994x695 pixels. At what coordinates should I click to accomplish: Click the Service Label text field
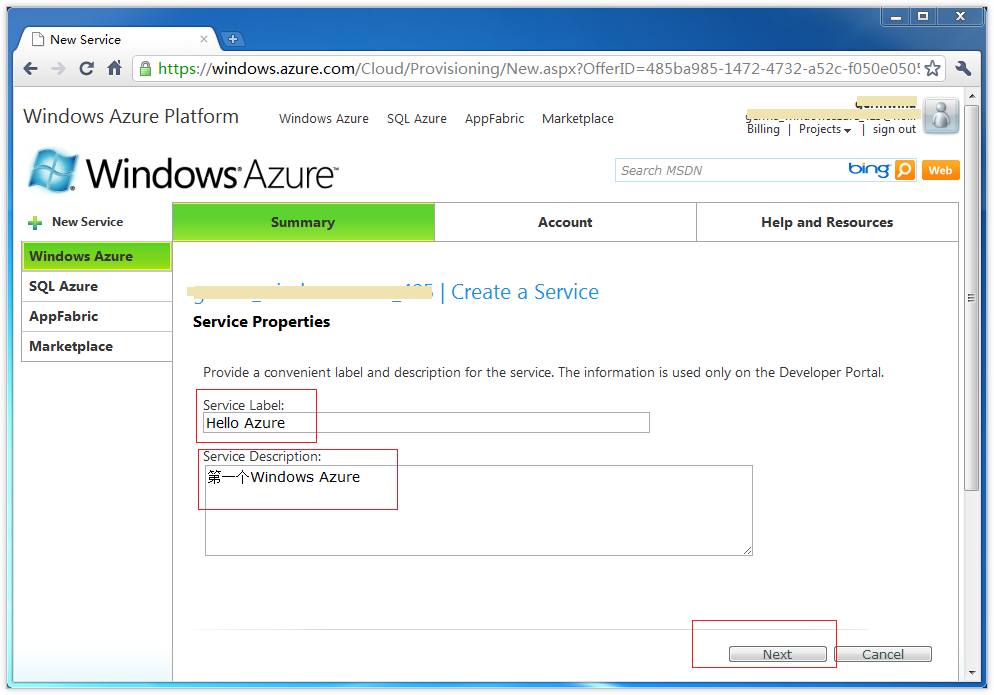pos(426,423)
